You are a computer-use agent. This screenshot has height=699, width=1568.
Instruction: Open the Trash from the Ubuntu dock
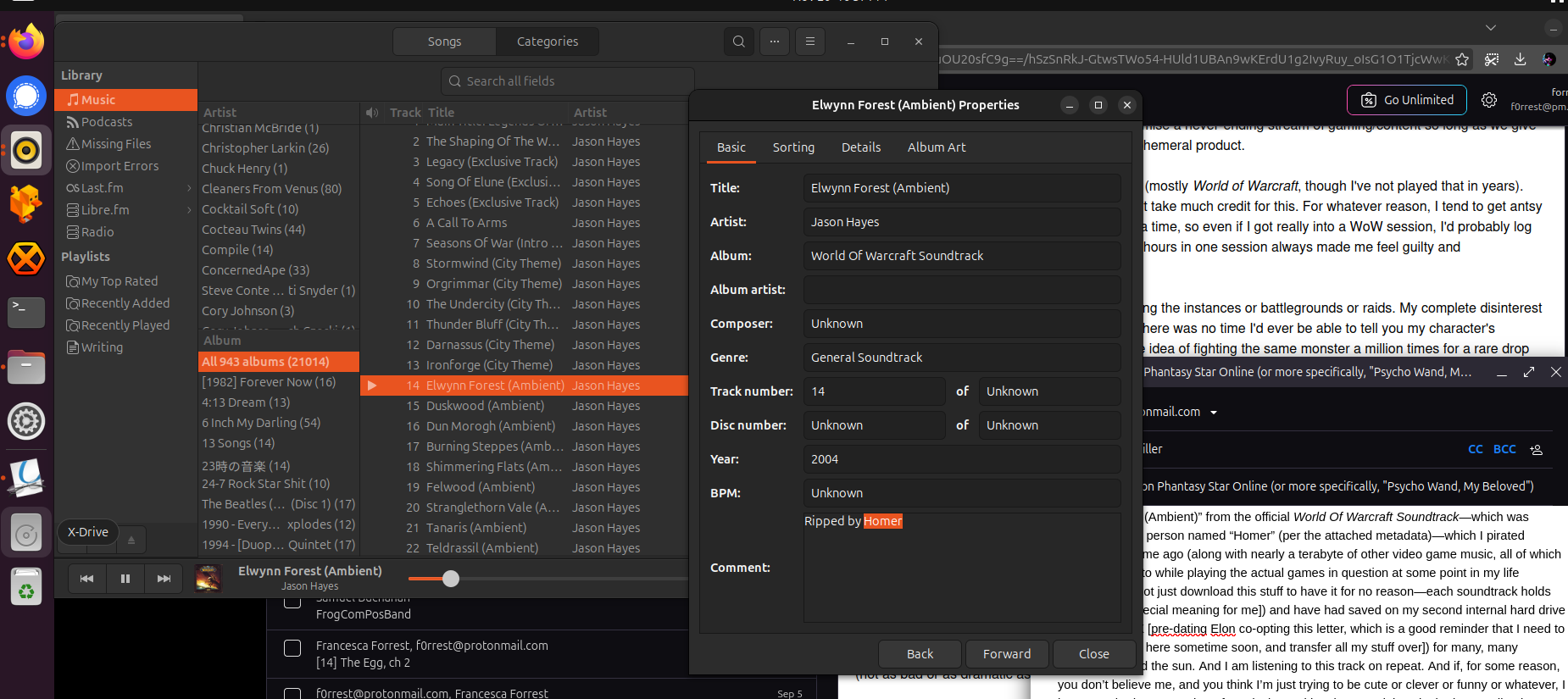tap(26, 586)
